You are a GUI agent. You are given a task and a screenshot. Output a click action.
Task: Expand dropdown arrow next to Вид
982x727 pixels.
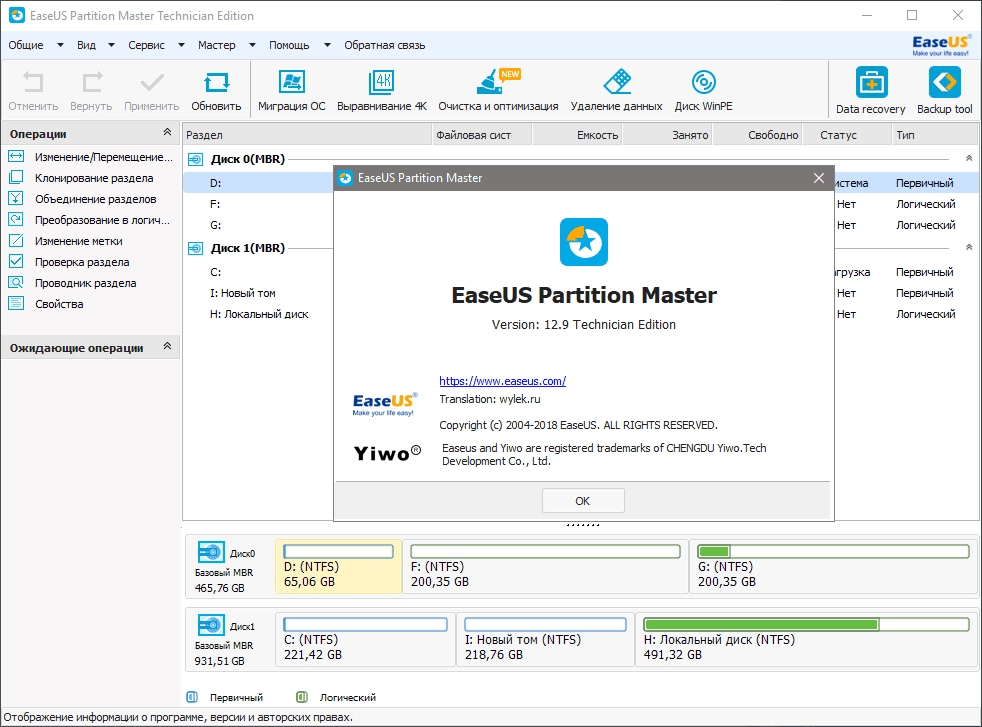pyautogui.click(x=111, y=45)
